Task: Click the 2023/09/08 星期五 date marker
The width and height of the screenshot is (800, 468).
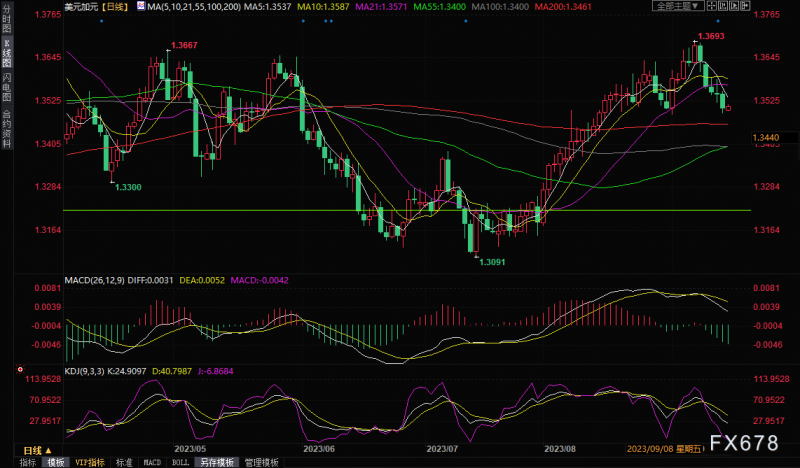Action: click(664, 449)
